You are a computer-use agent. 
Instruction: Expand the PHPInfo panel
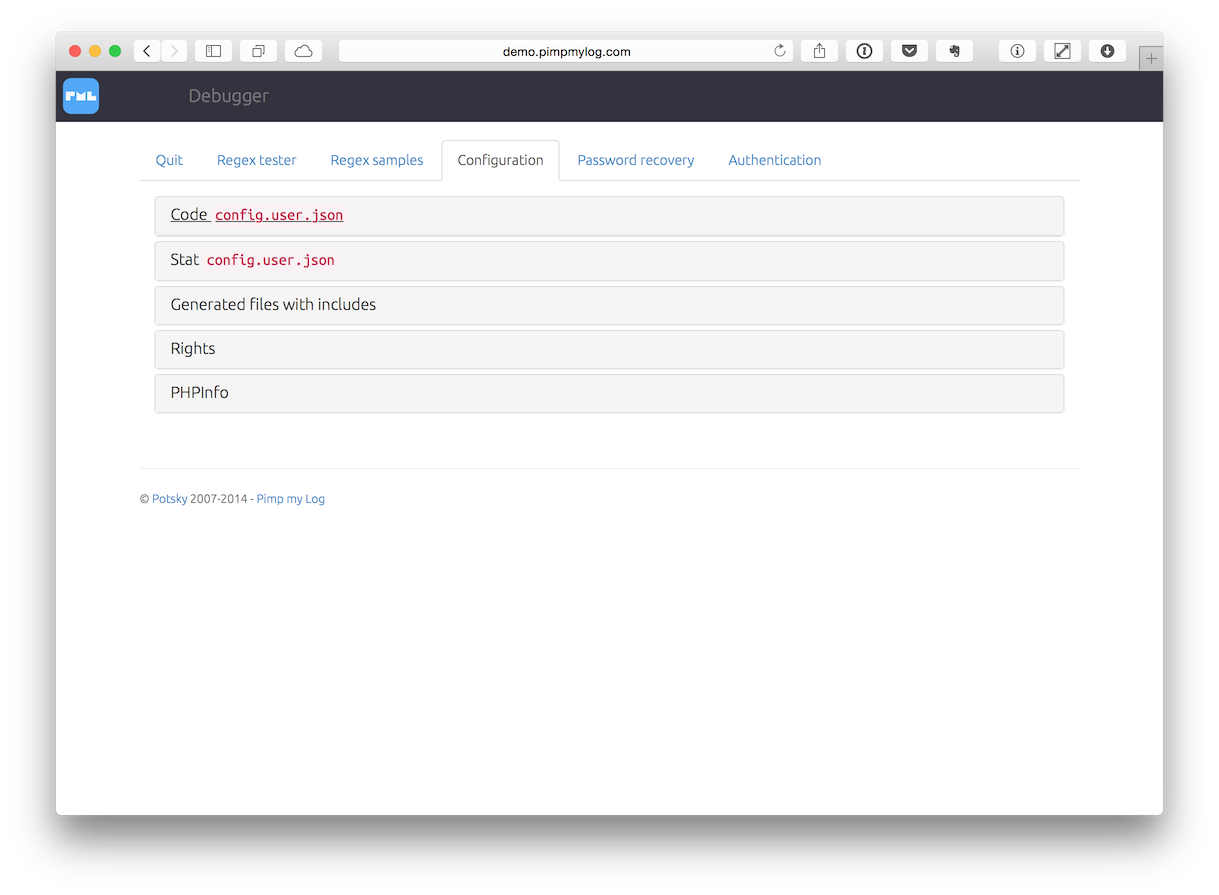(x=609, y=392)
